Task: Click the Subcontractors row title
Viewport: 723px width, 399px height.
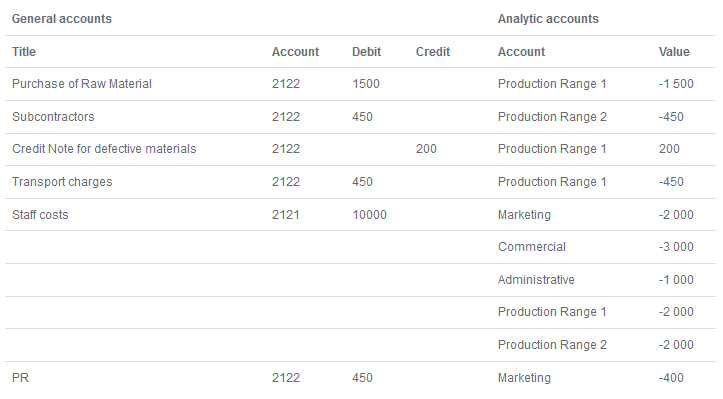Action: [53, 117]
